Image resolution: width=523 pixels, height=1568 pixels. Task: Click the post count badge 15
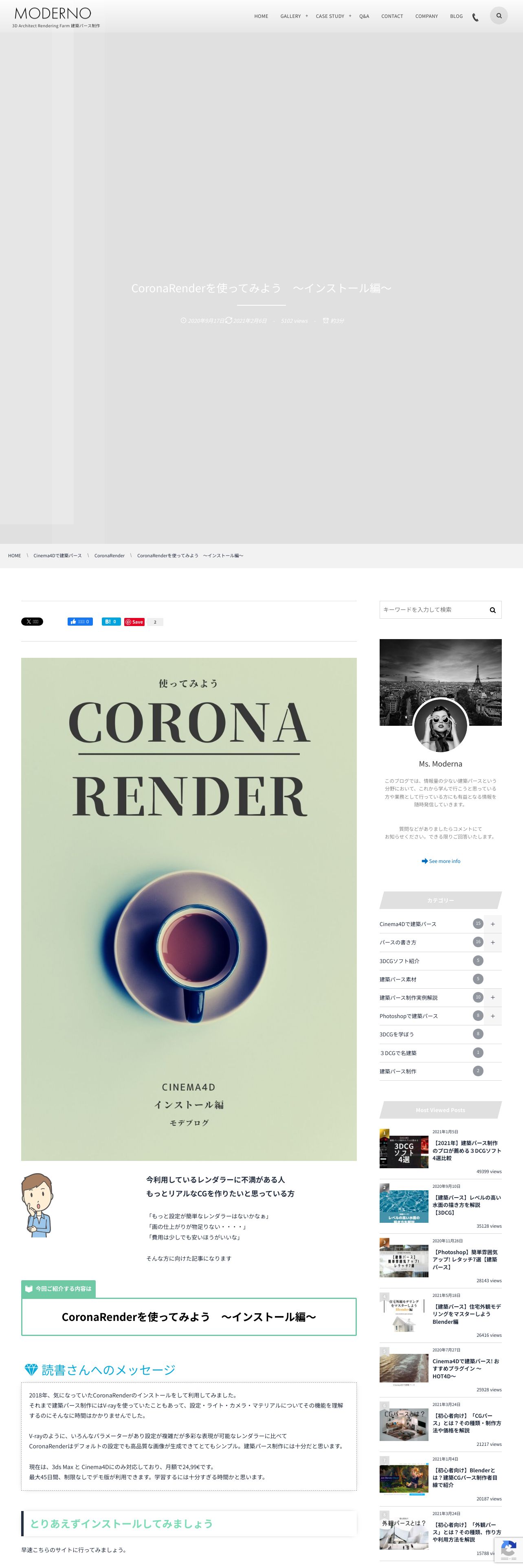pos(478,923)
